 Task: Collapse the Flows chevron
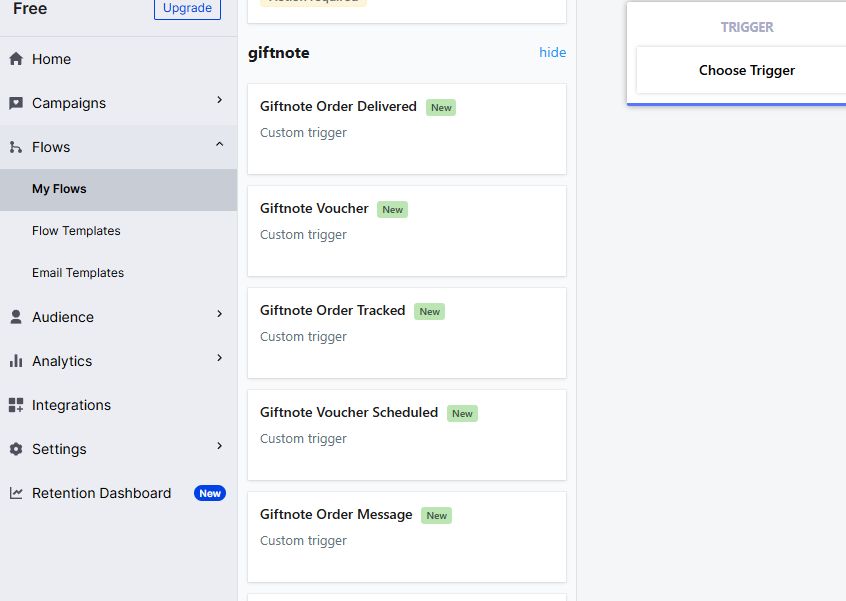pyautogui.click(x=219, y=144)
